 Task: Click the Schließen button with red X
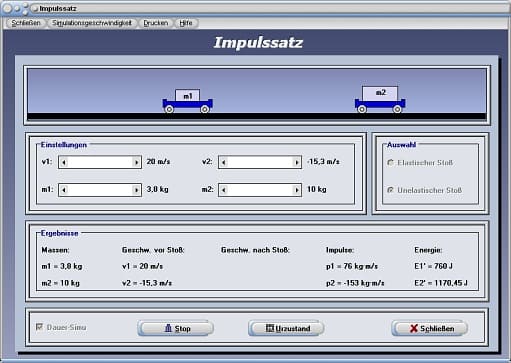coord(430,328)
